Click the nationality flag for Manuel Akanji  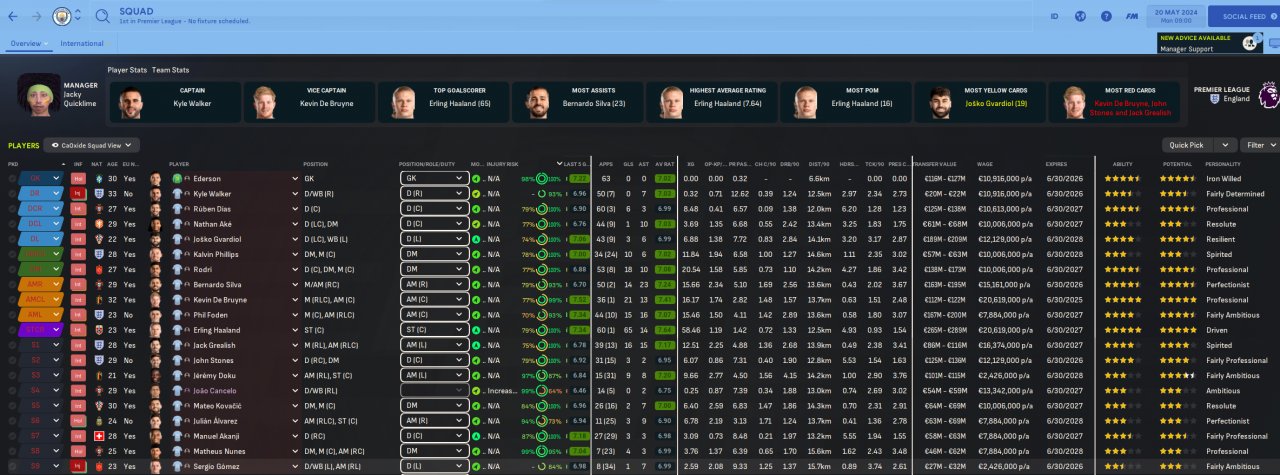click(x=99, y=436)
